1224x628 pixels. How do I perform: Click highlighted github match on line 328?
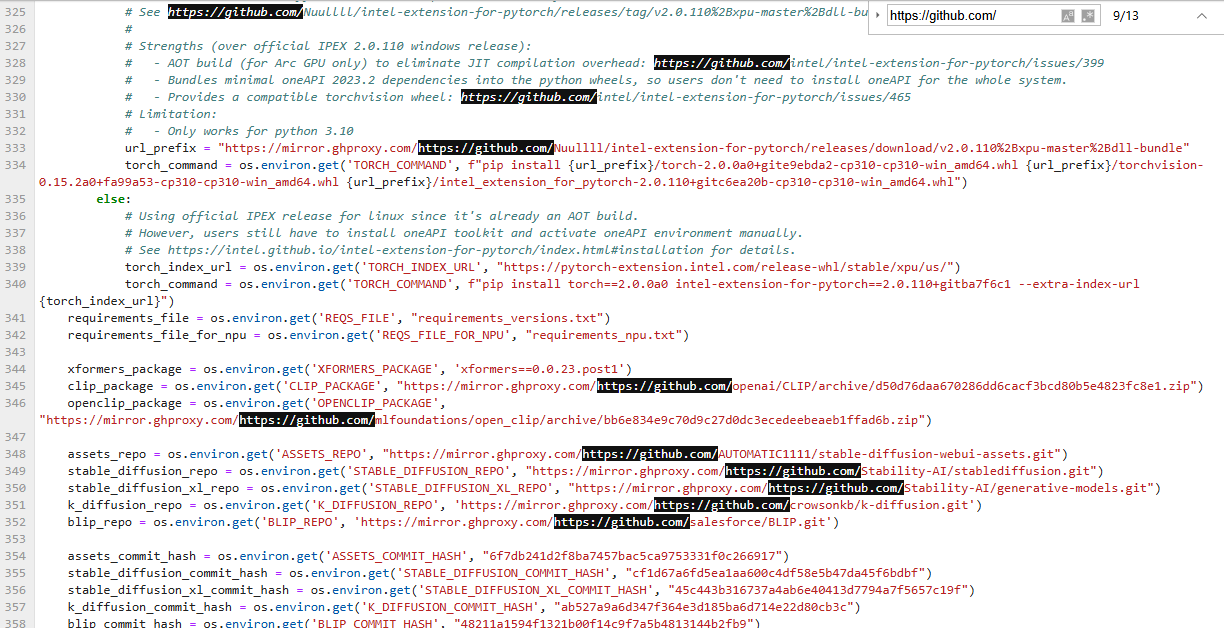point(722,63)
